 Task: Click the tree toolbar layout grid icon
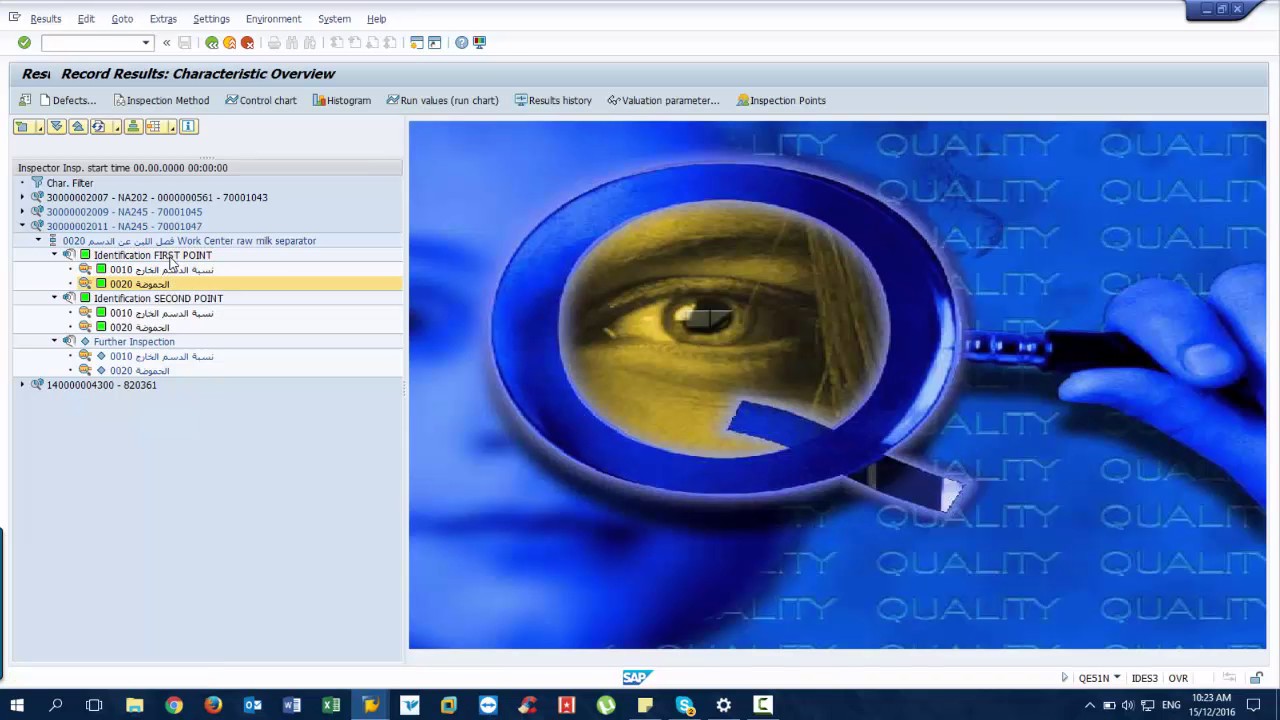coord(154,127)
